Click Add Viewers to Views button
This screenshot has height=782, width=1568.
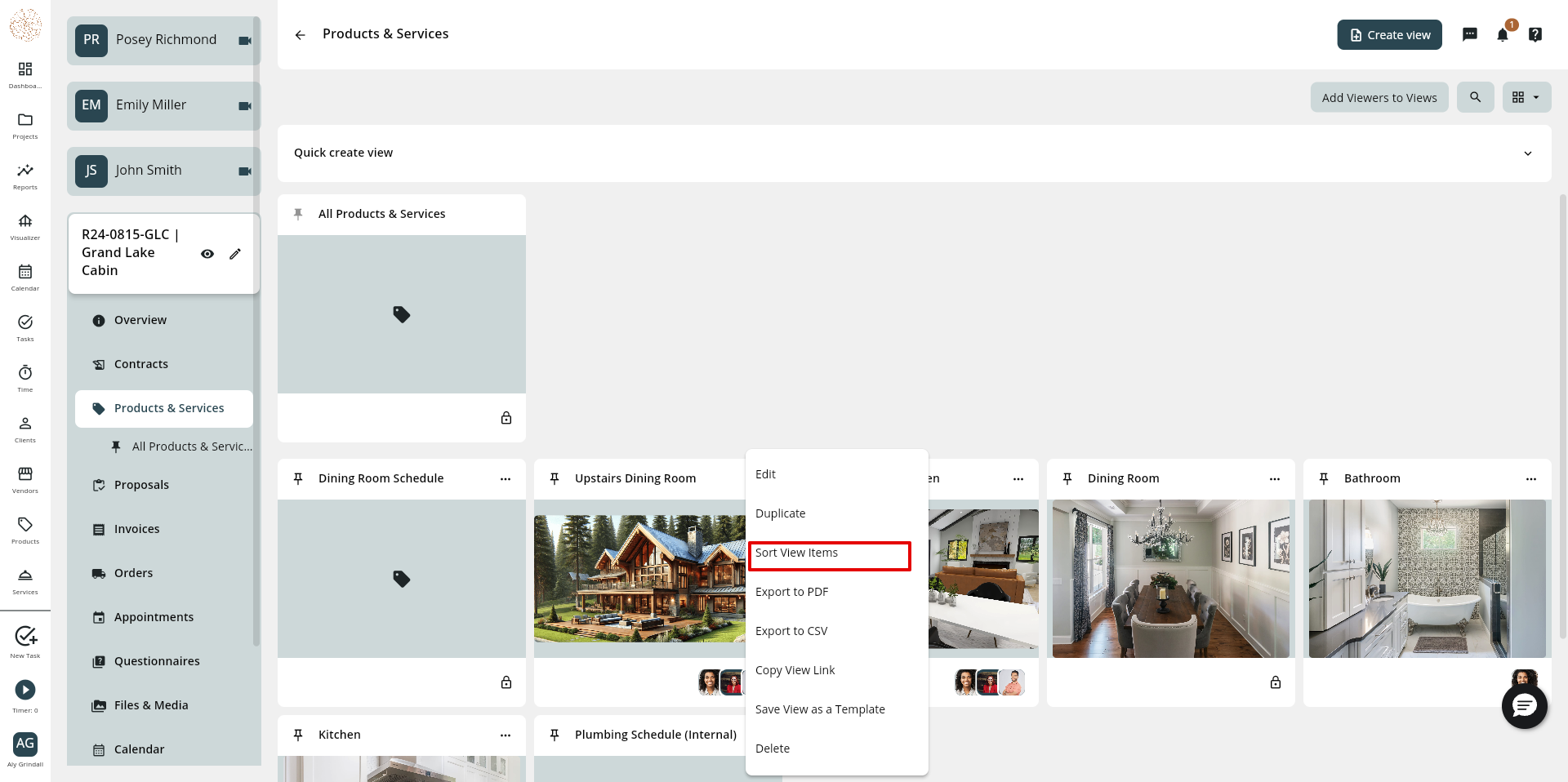(x=1379, y=97)
